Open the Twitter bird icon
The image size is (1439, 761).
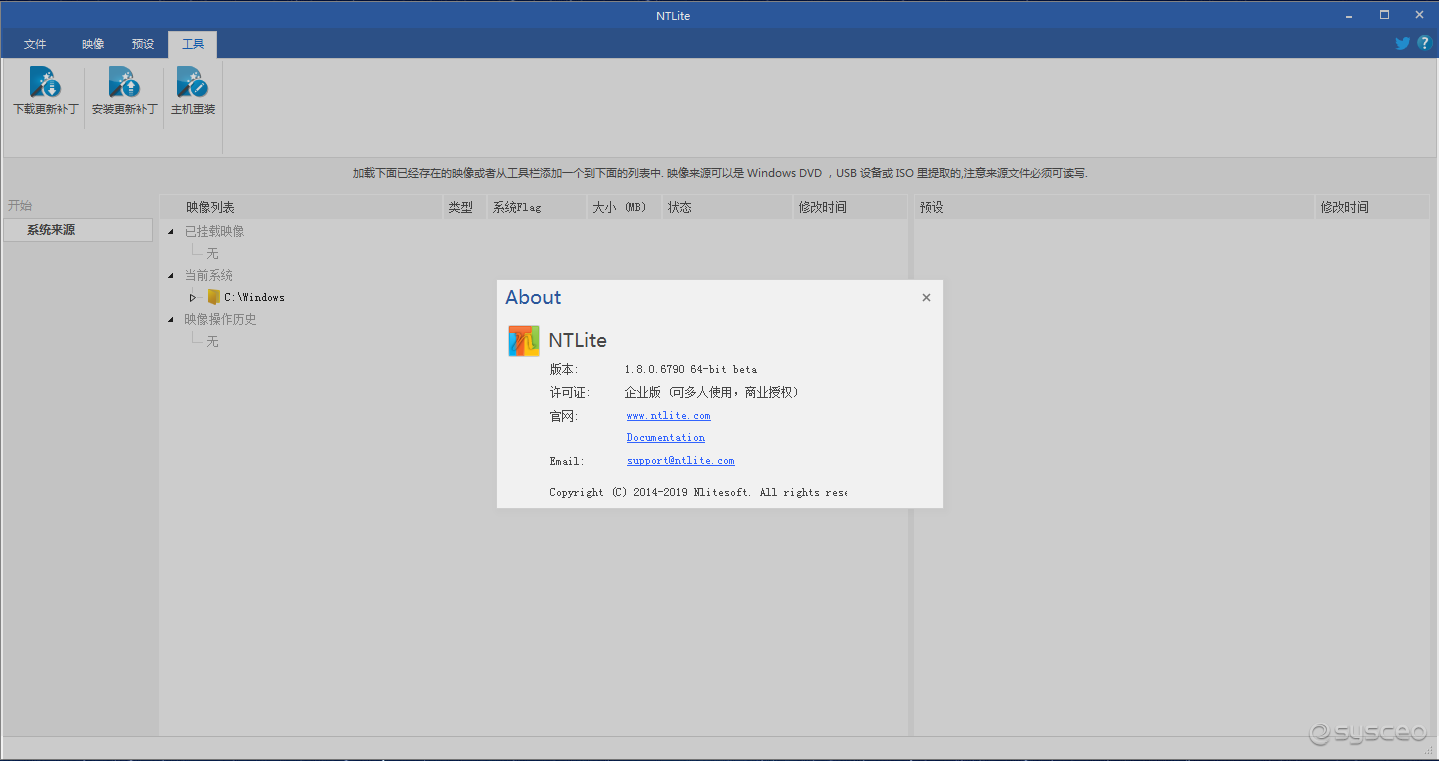pos(1402,44)
